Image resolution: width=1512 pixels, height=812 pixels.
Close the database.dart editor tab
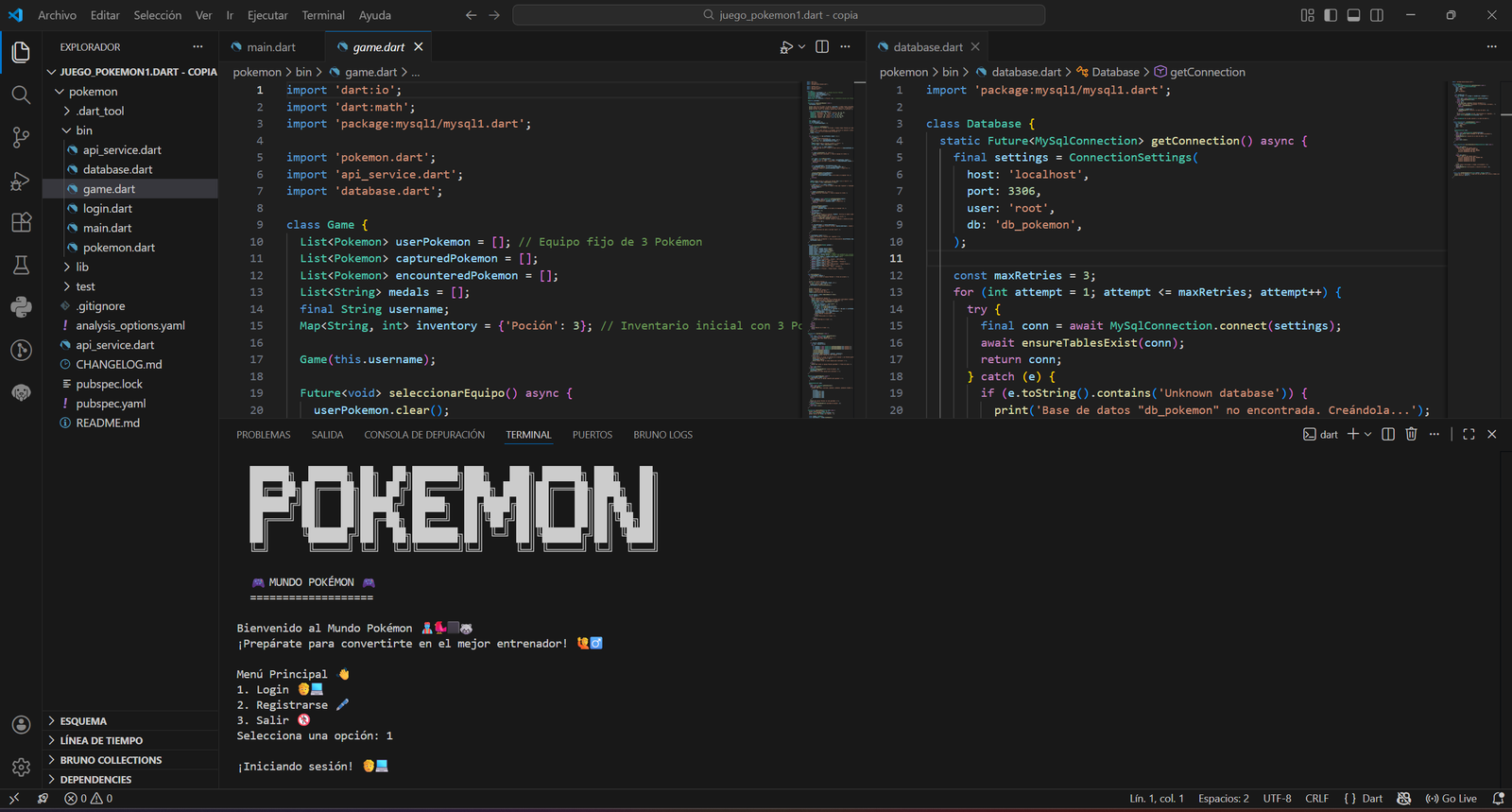(975, 46)
